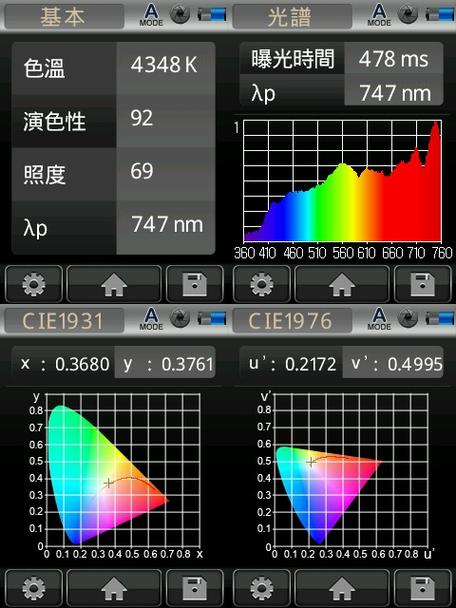Tap the 照度 value 69

(x=142, y=171)
